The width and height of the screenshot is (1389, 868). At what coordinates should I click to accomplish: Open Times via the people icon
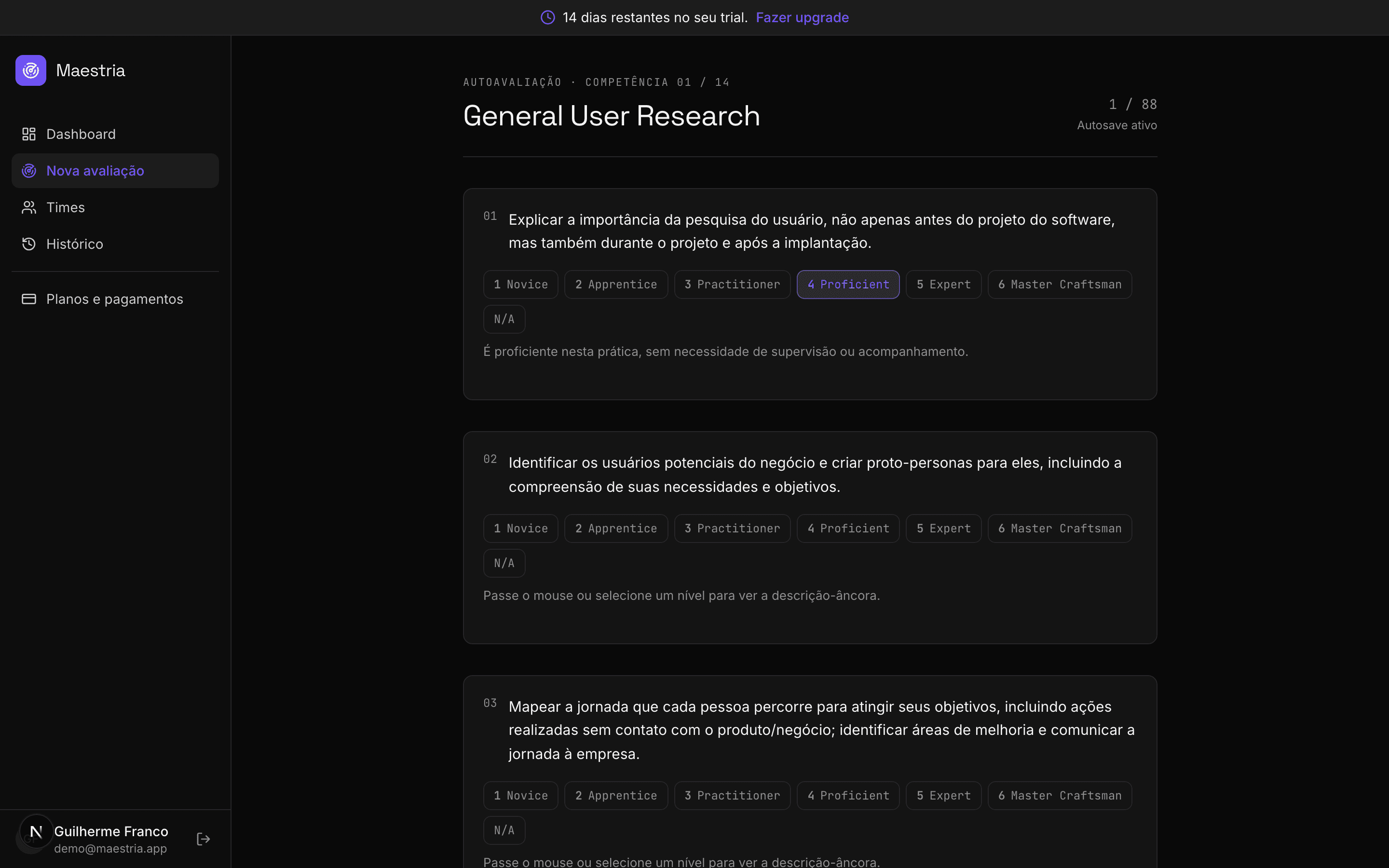tap(29, 207)
